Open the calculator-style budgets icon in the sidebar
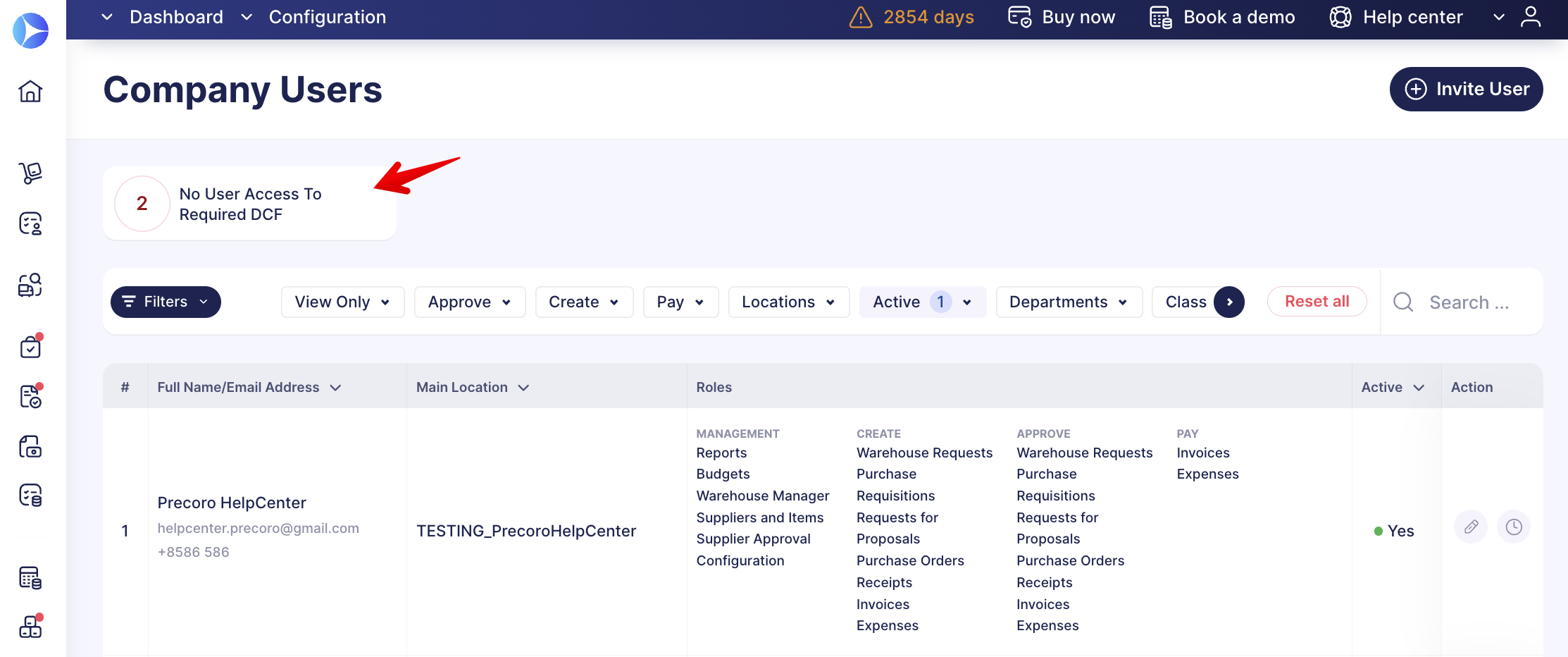Screen dimensions: 1568x657 30,578
